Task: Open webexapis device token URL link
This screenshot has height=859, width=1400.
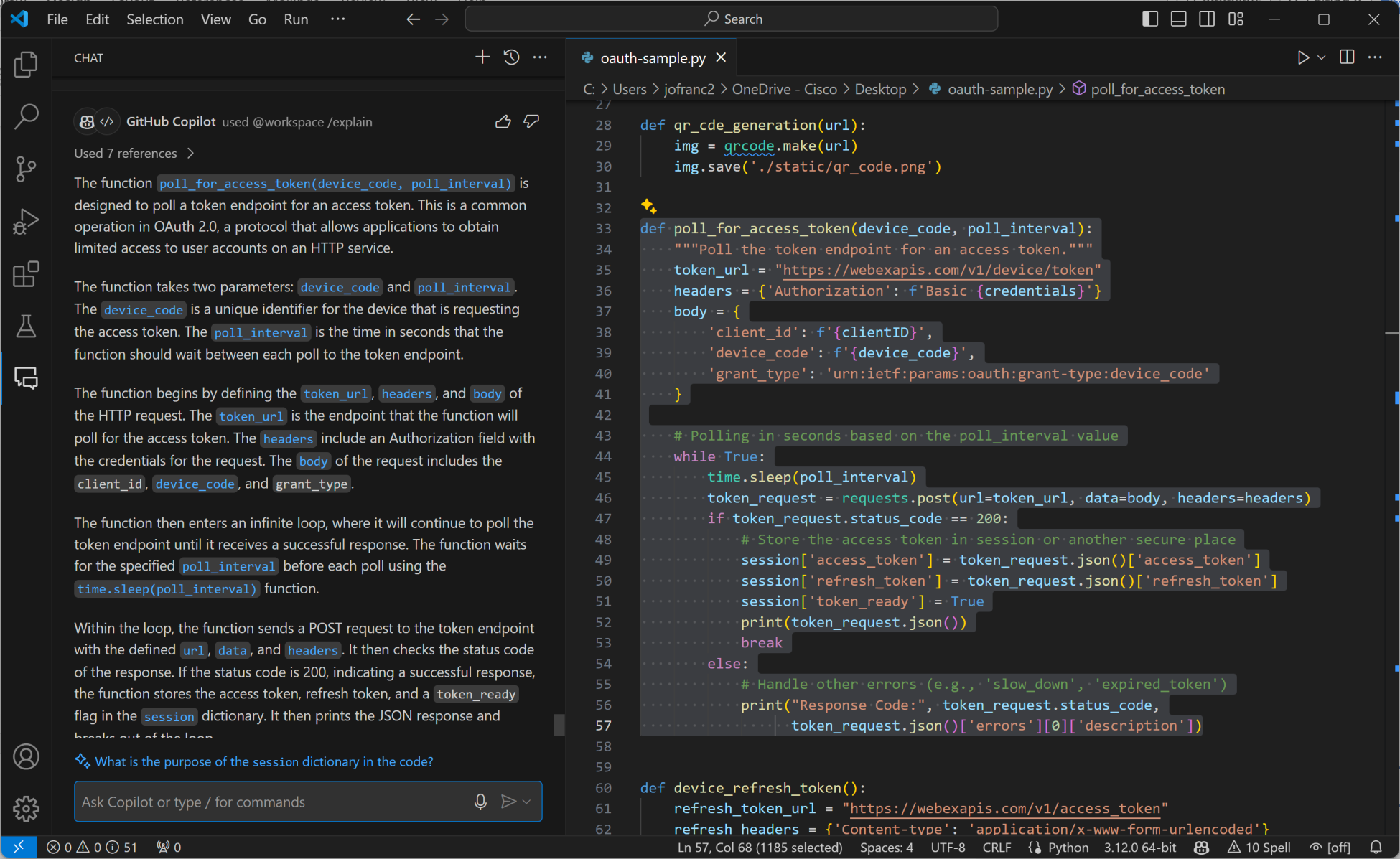Action: pos(938,270)
